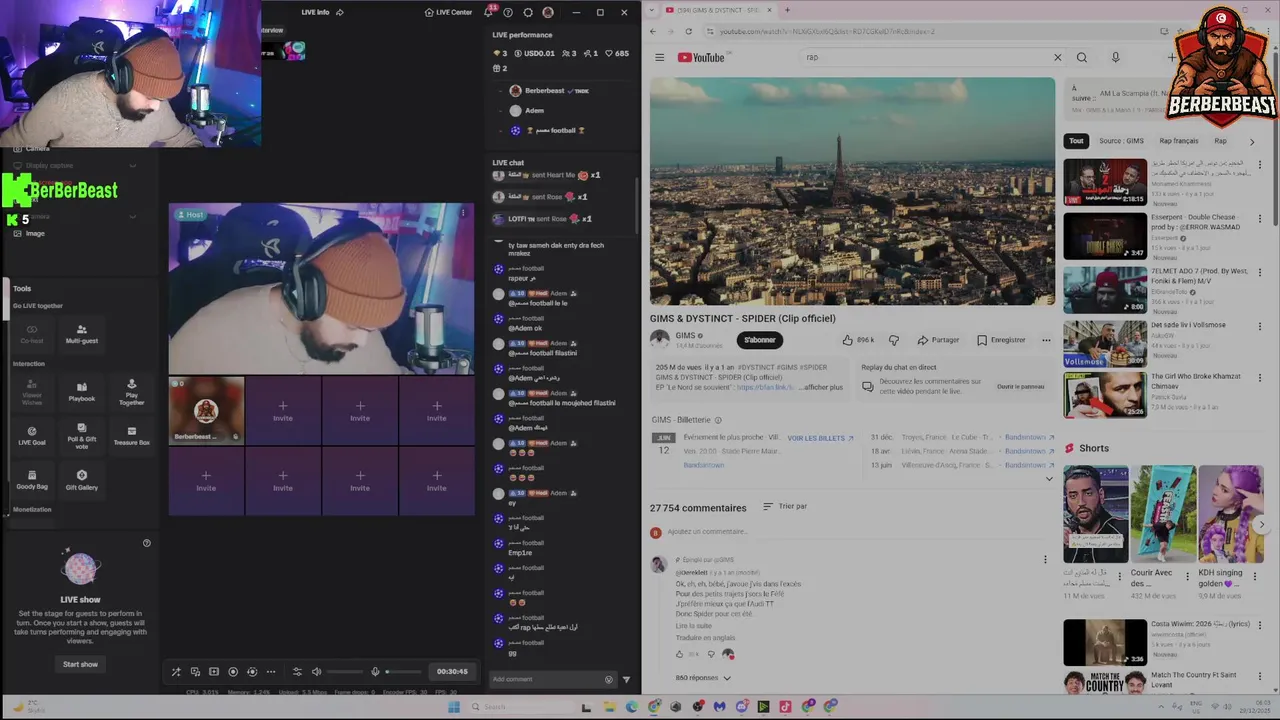The width and height of the screenshot is (1280, 720).
Task: Click YouTube voice search microphone
Action: [1116, 57]
